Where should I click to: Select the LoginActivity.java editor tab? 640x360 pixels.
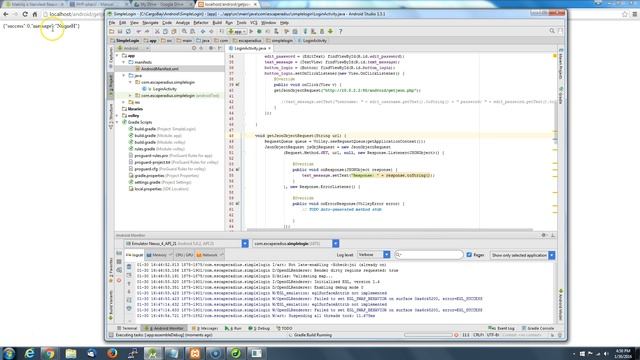point(250,48)
